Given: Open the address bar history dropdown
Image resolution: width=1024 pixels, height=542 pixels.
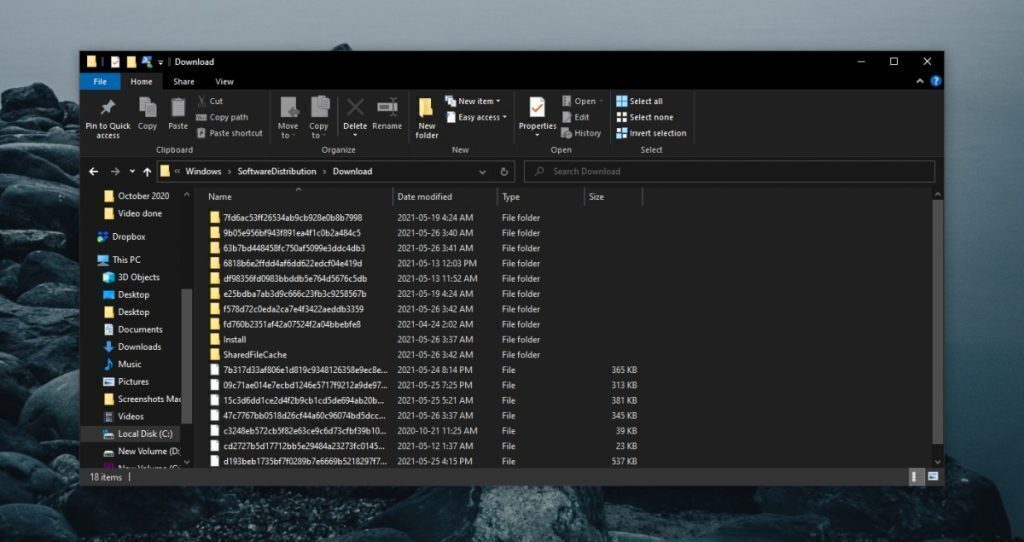Looking at the screenshot, I should coord(482,172).
